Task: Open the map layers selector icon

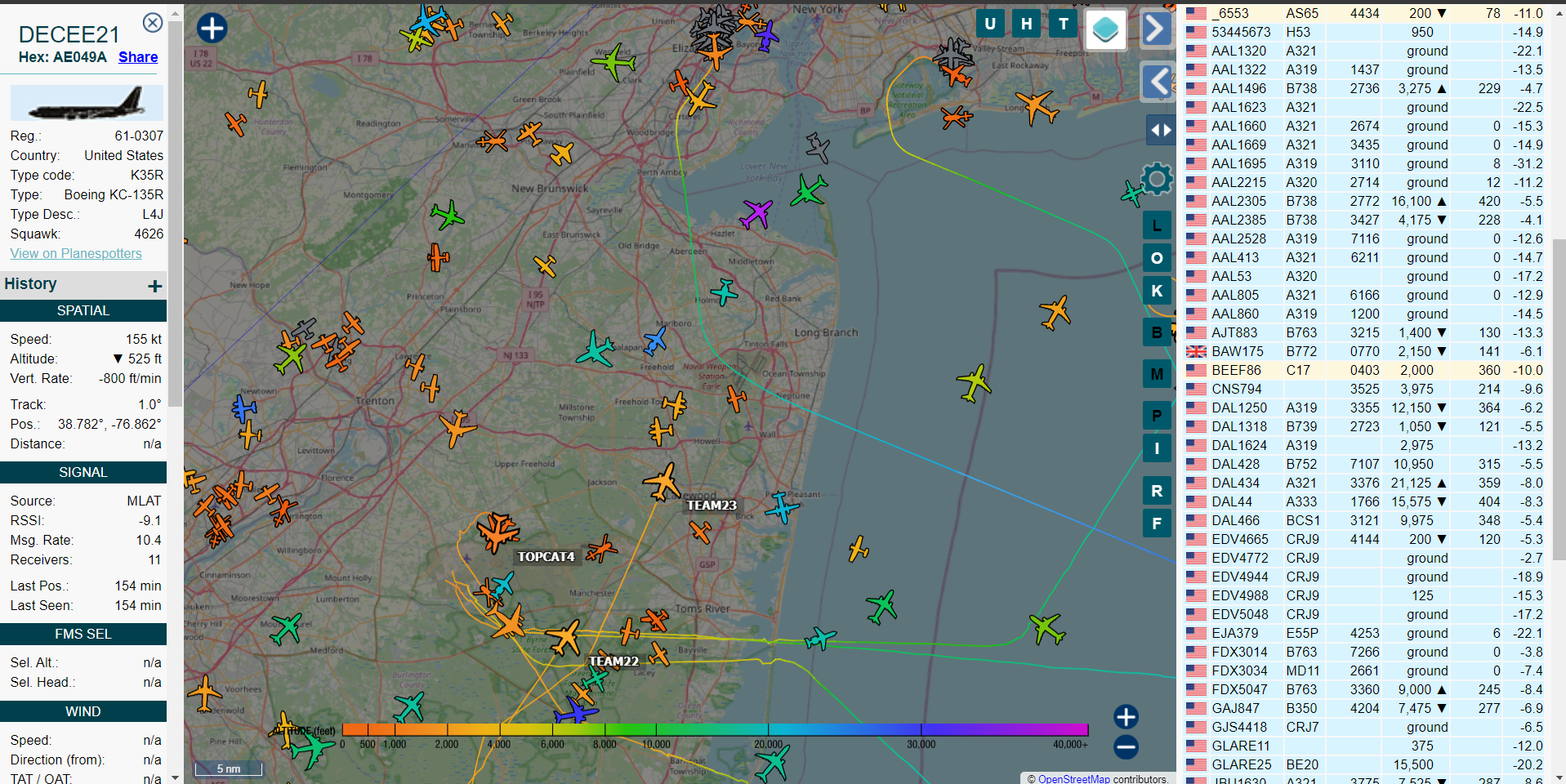Action: tap(1106, 29)
